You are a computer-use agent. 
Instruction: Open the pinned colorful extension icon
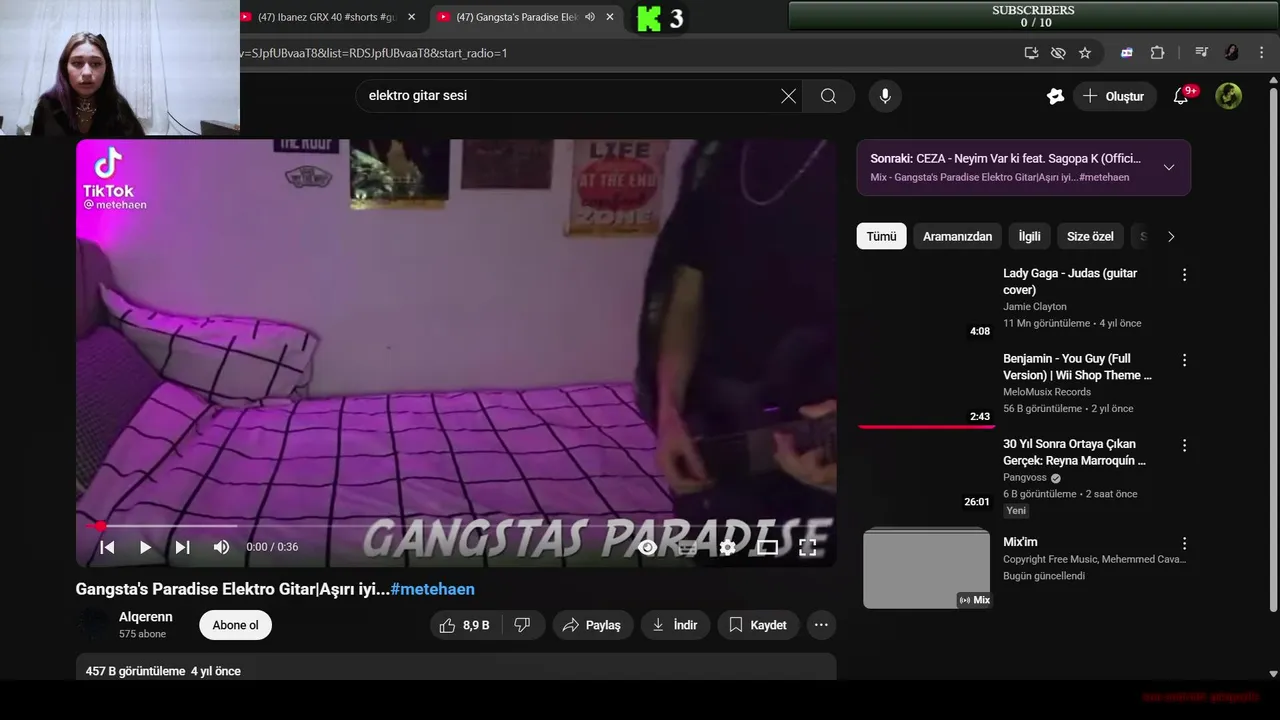coord(1127,53)
